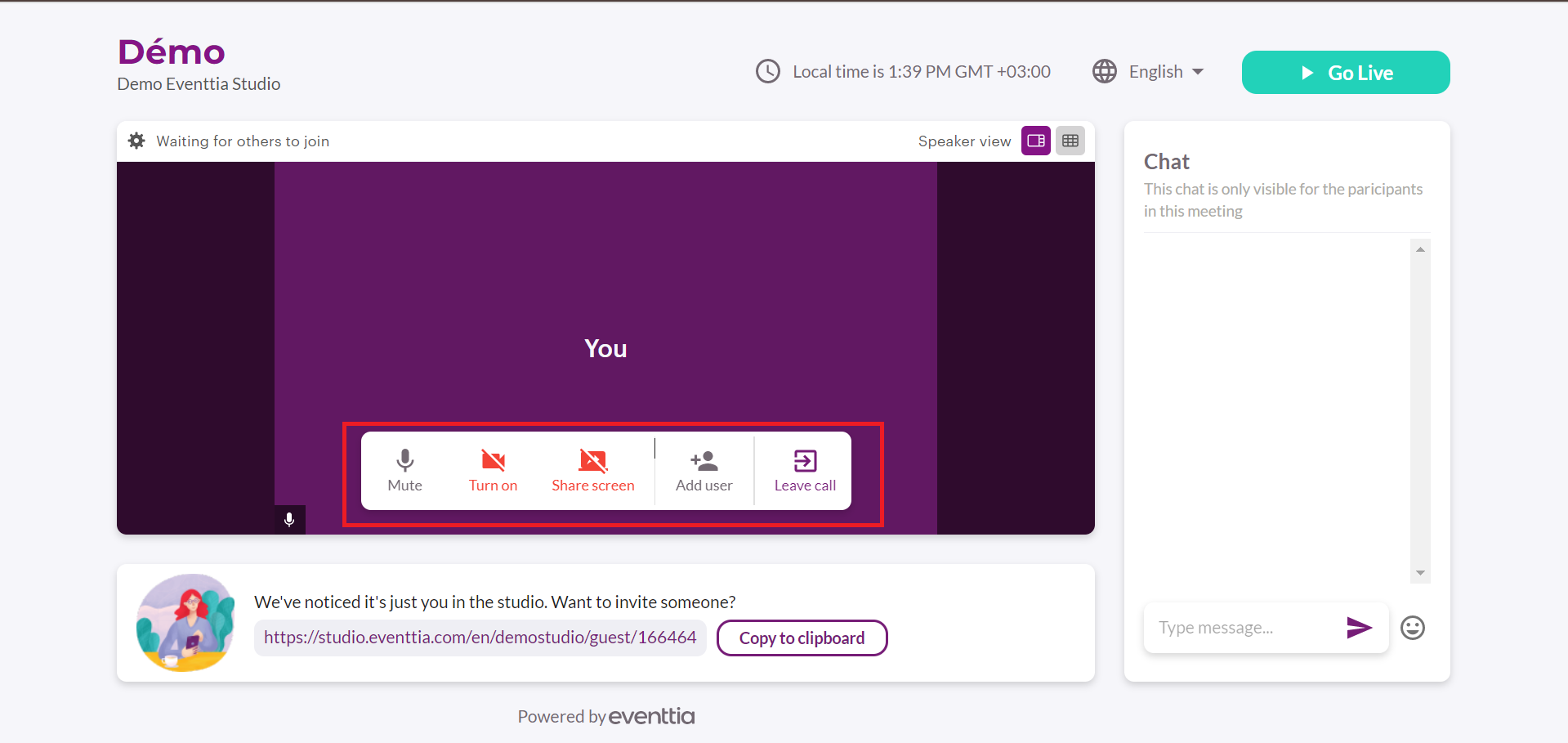Focus the Type message input field
Image resolution: width=1568 pixels, height=743 pixels.
point(1242,628)
